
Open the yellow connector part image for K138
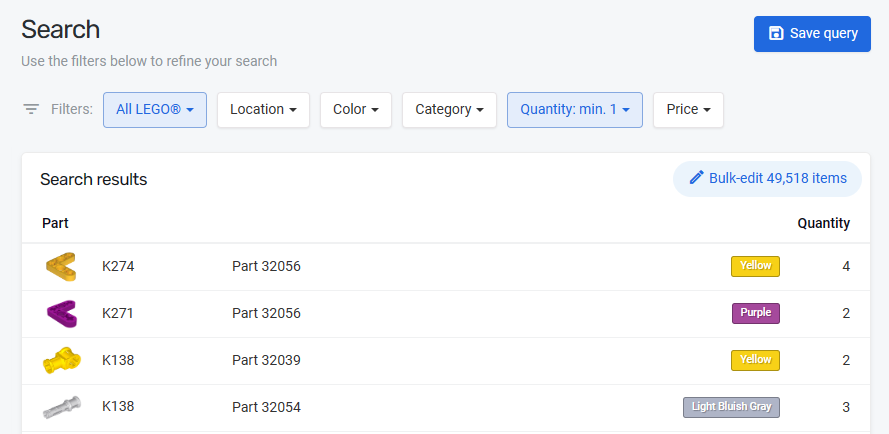60,360
